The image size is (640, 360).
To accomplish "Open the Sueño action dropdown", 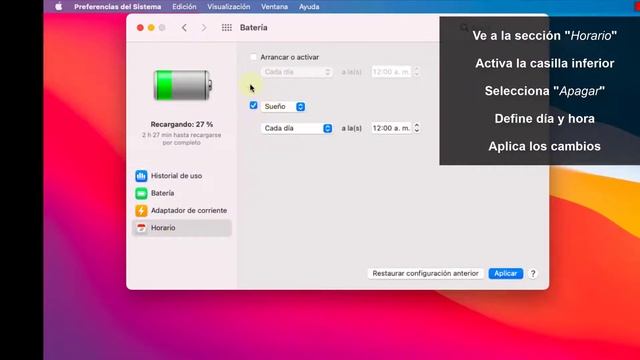I will tap(283, 107).
